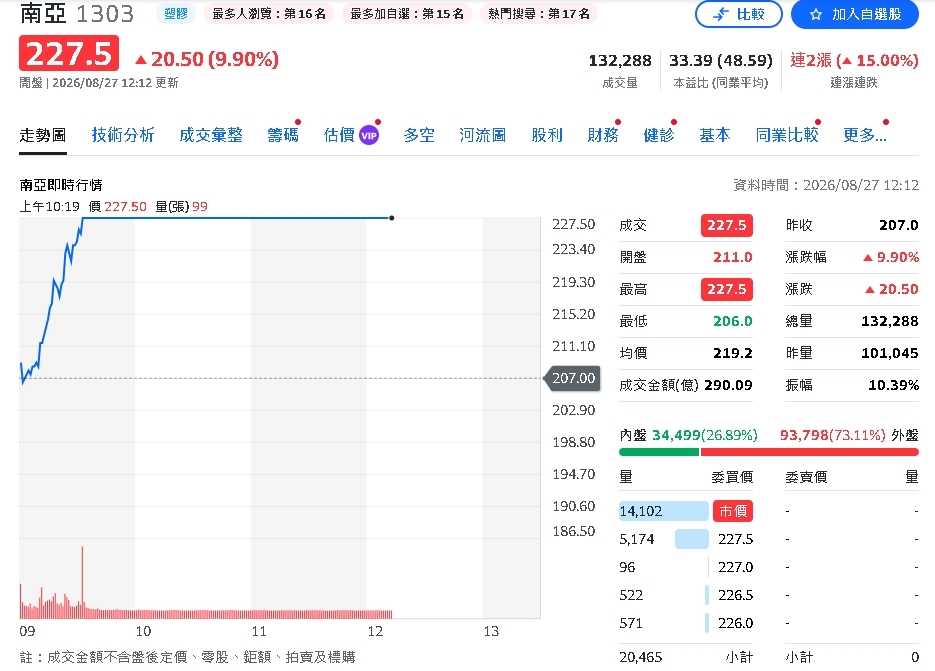
Task: Click the 市價 bid label
Action: pos(733,511)
